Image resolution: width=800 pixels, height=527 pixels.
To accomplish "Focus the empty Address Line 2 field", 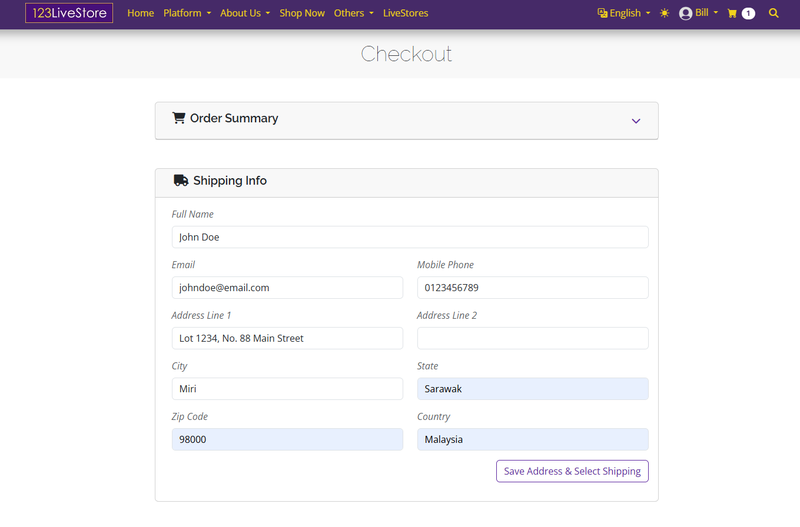I will [x=532, y=338].
